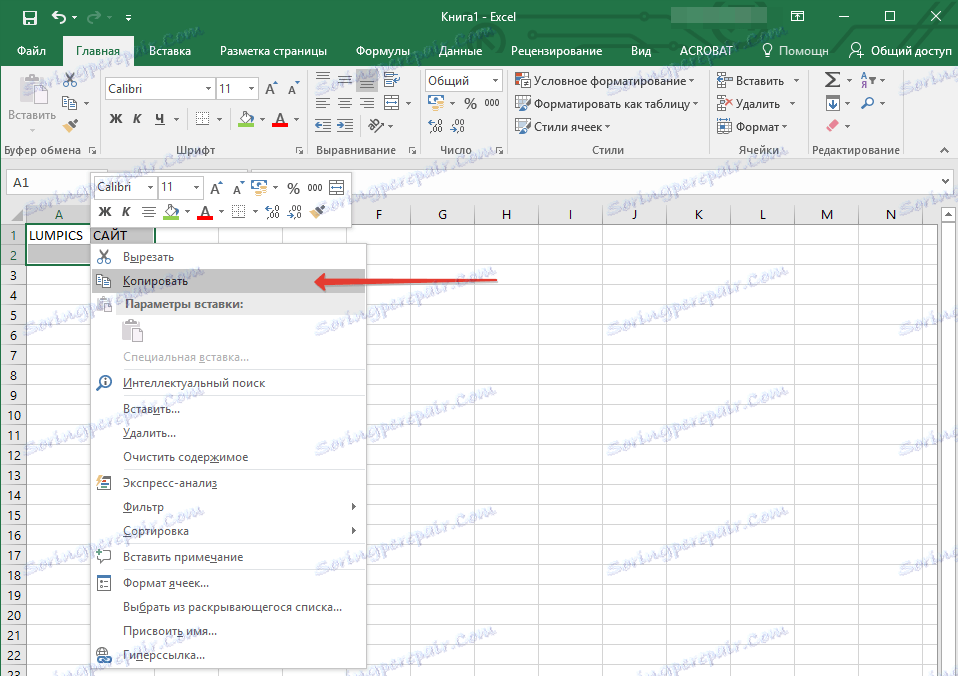The height and width of the screenshot is (676, 958).
Task: Switch to the Формулы ribbon tab
Action: coord(382,51)
